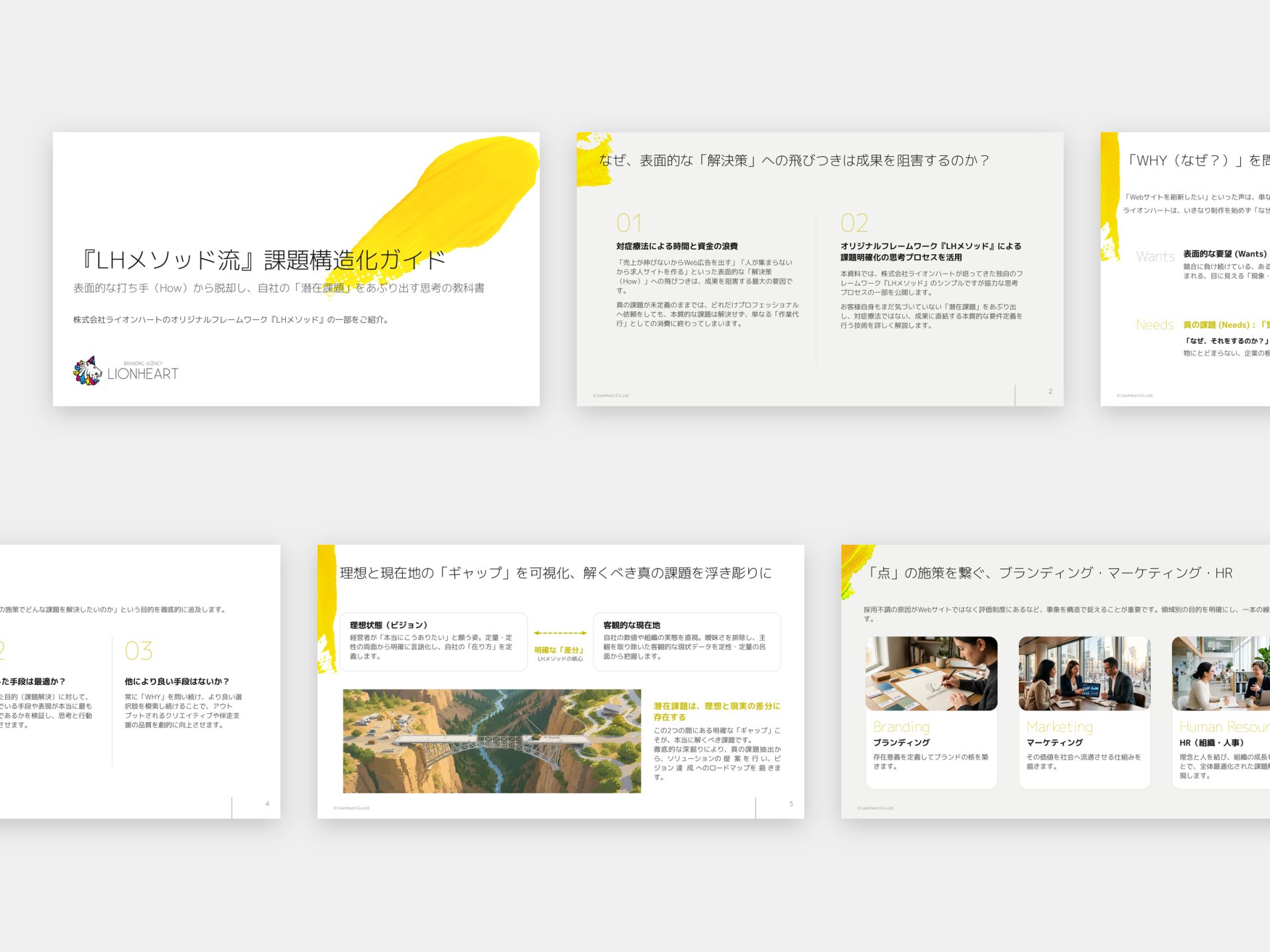Select heading なぜ、表面的な「解決策」への飛びつきは成果を阻害するのか？
Viewport: 1270px width, 952px height.
click(x=794, y=161)
